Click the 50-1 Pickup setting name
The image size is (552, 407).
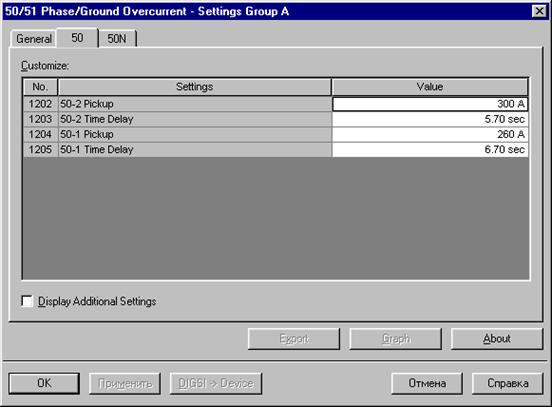pyautogui.click(x=195, y=134)
